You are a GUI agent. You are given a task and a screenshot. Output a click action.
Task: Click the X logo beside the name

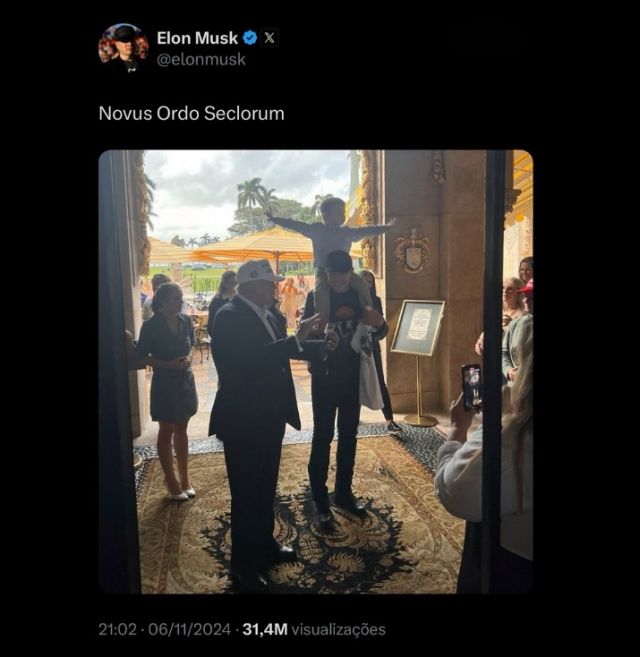(x=270, y=38)
